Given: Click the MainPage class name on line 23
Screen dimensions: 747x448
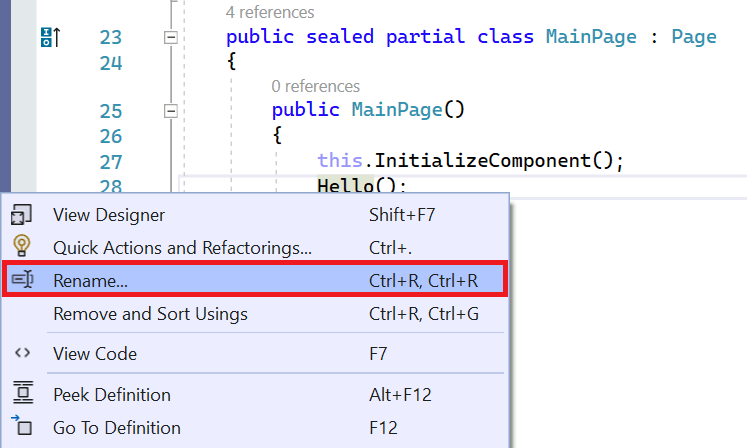Looking at the screenshot, I should tap(591, 37).
